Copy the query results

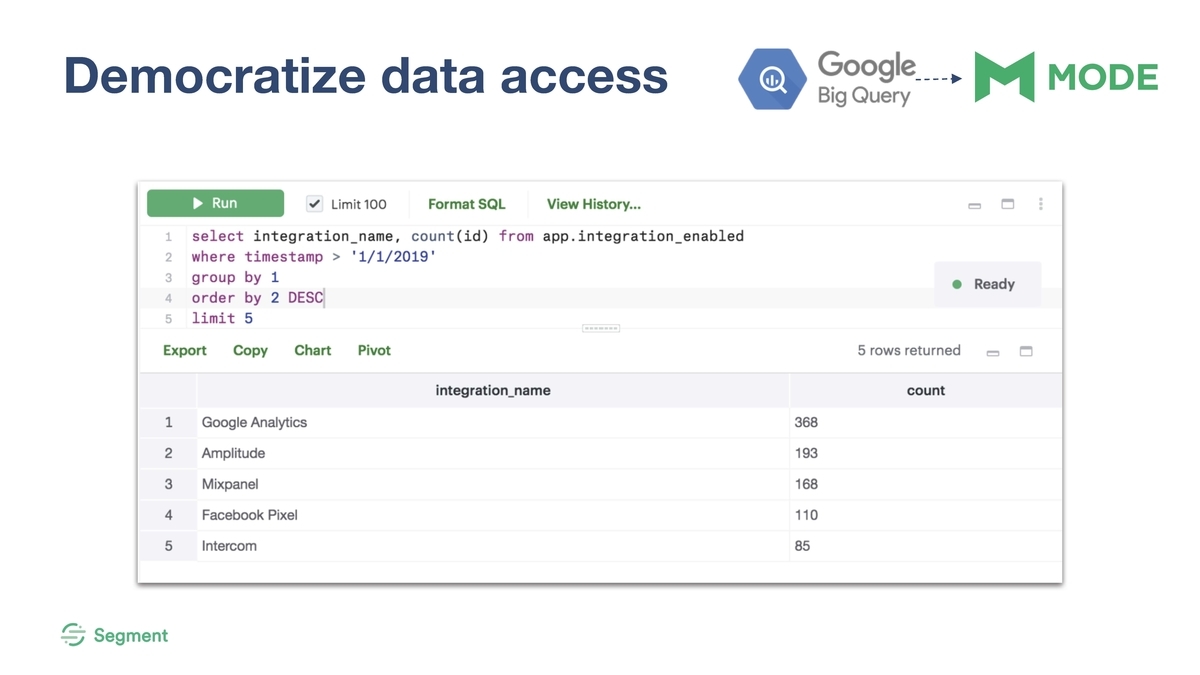click(250, 350)
